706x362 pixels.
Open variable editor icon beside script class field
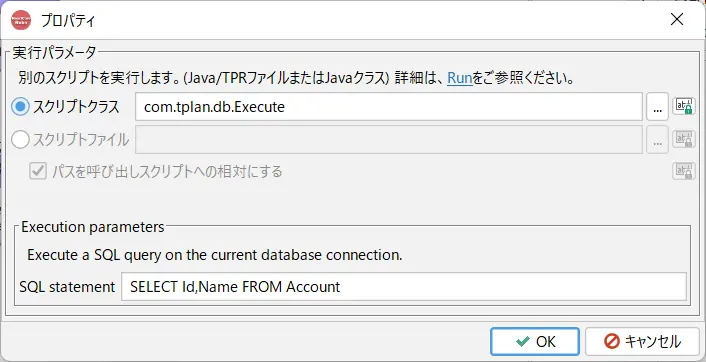pos(684,107)
